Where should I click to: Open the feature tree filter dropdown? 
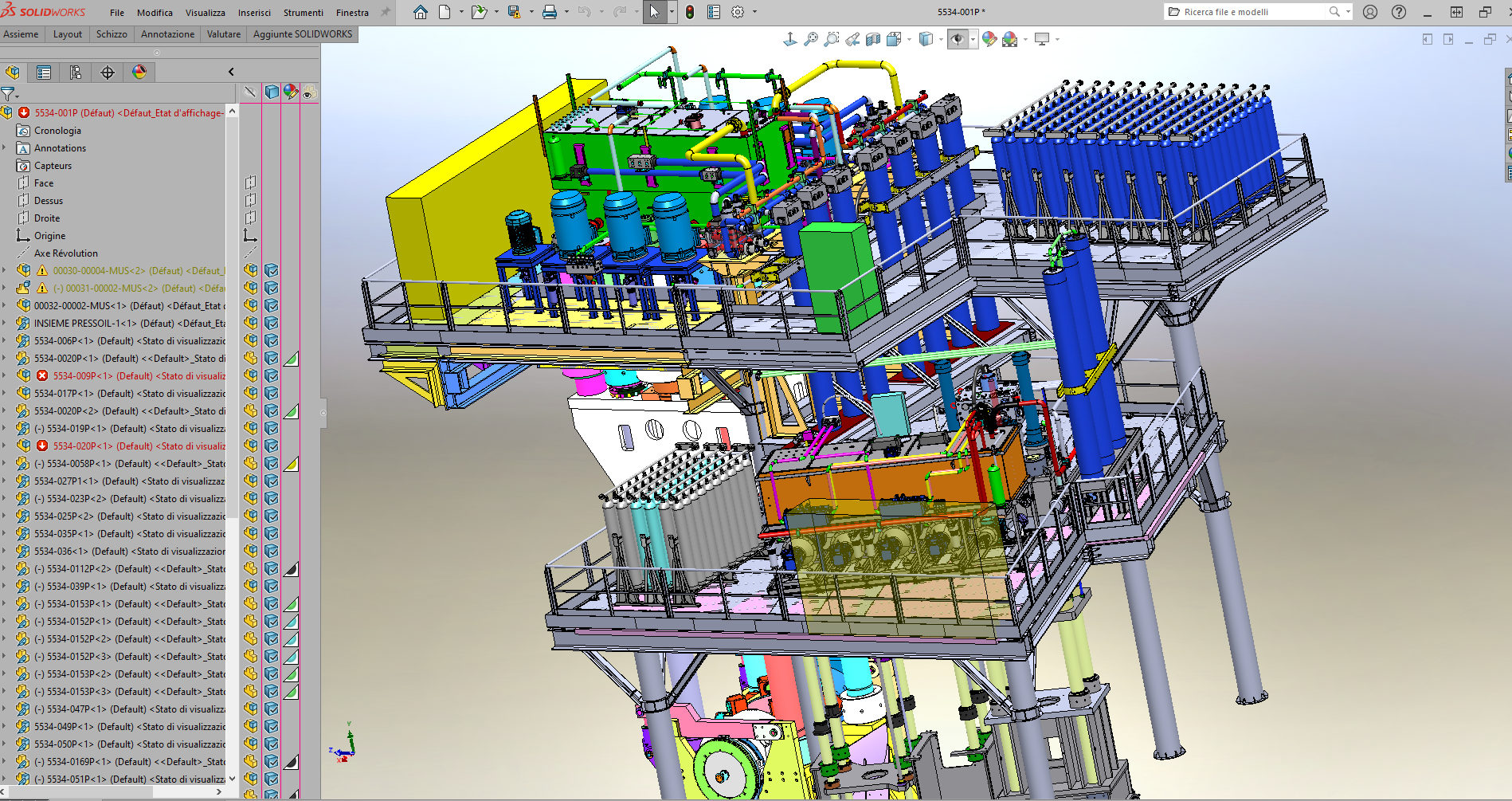click(x=10, y=94)
